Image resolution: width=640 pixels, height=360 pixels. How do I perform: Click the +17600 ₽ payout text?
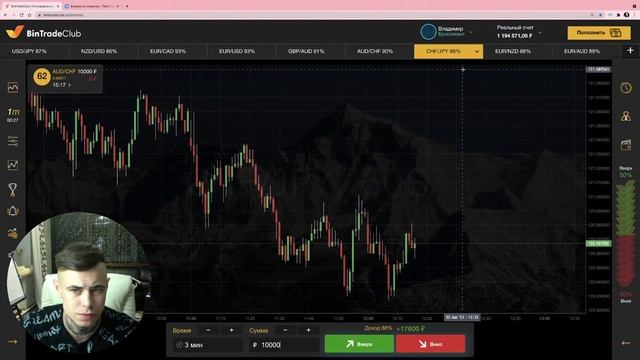coord(411,329)
